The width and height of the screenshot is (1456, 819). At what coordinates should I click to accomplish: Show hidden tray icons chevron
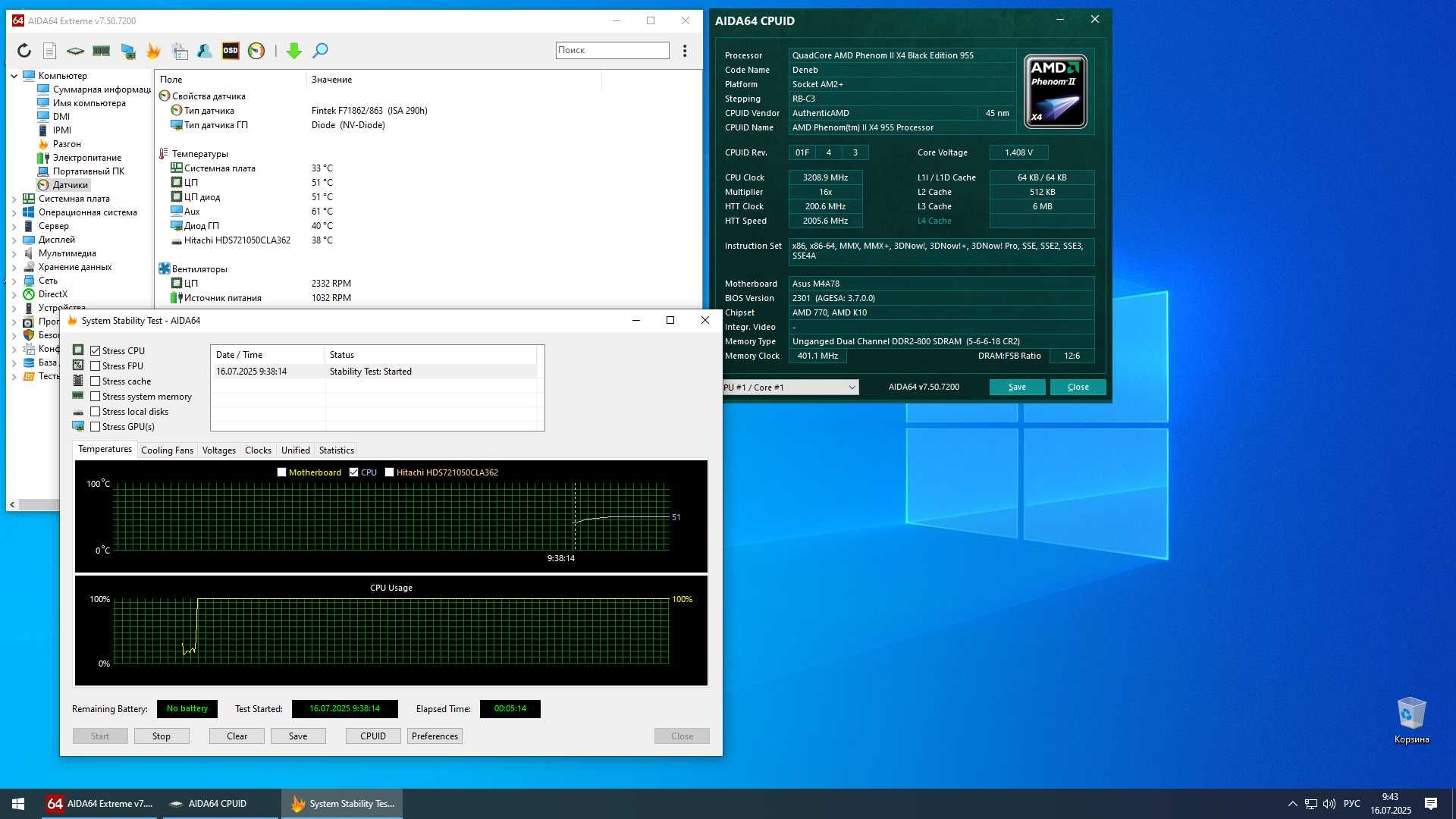(x=1292, y=804)
